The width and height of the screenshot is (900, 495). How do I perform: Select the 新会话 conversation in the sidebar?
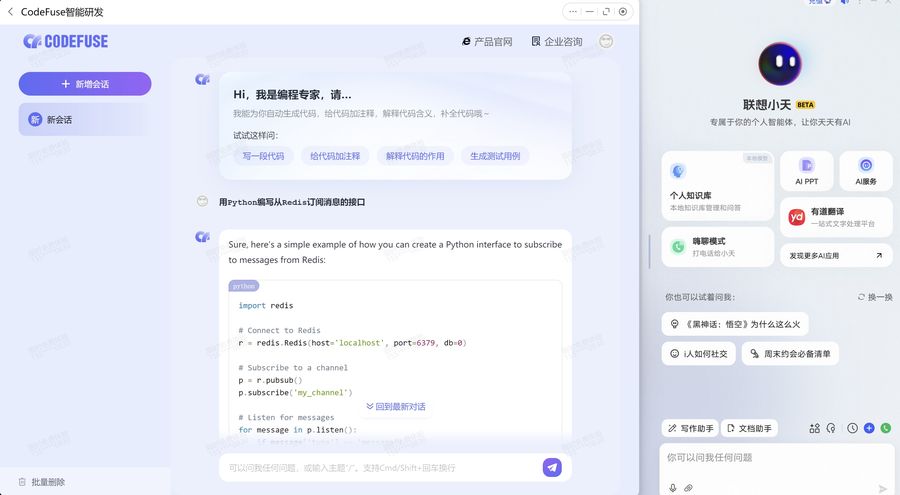tap(85, 119)
